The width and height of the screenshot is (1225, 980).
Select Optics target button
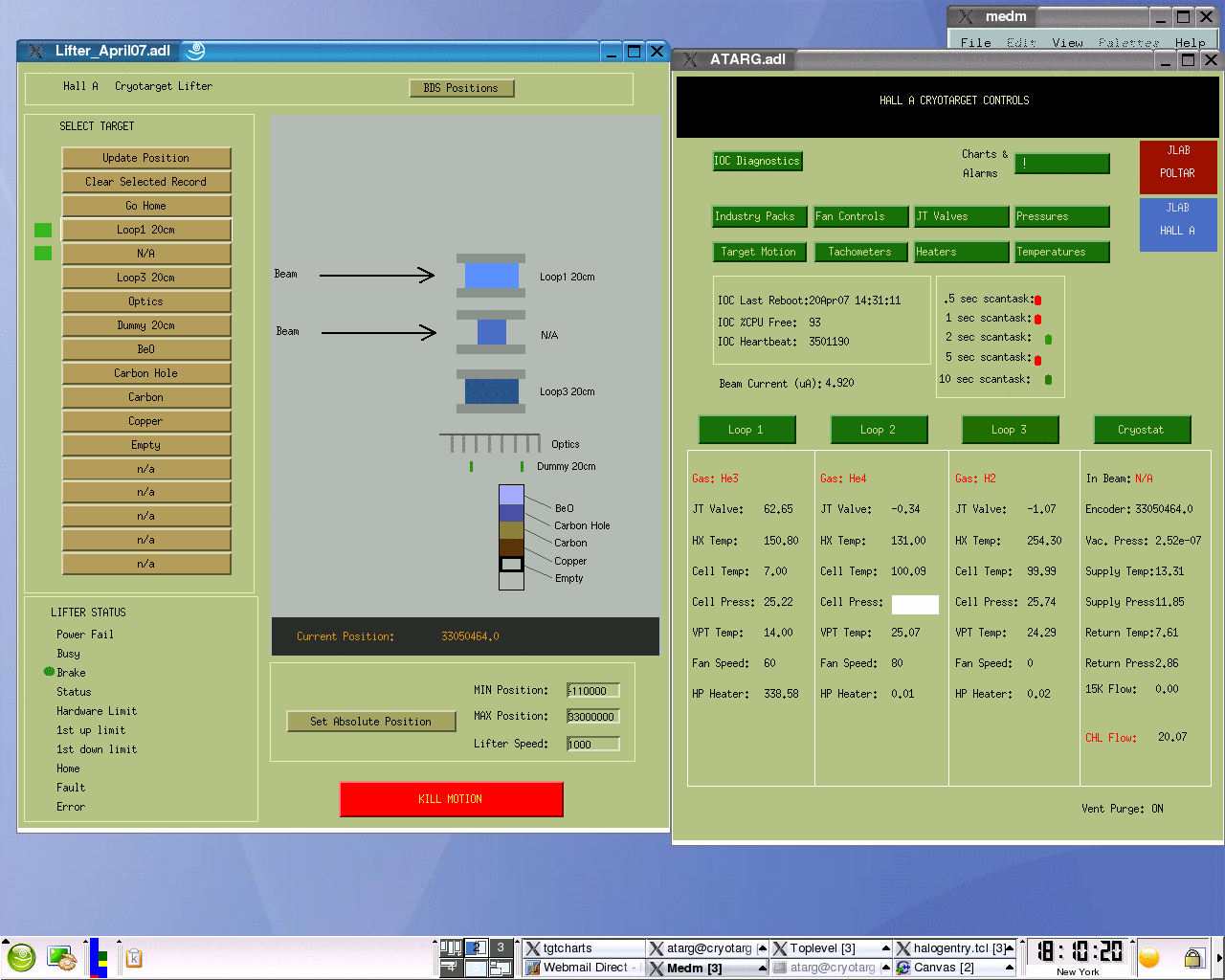pos(146,301)
